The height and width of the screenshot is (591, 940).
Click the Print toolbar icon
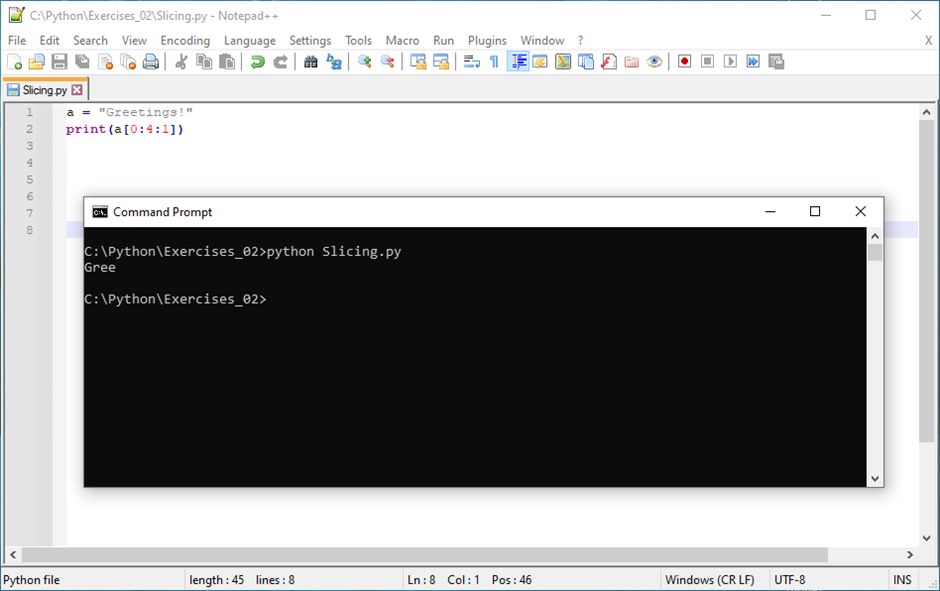click(x=151, y=62)
